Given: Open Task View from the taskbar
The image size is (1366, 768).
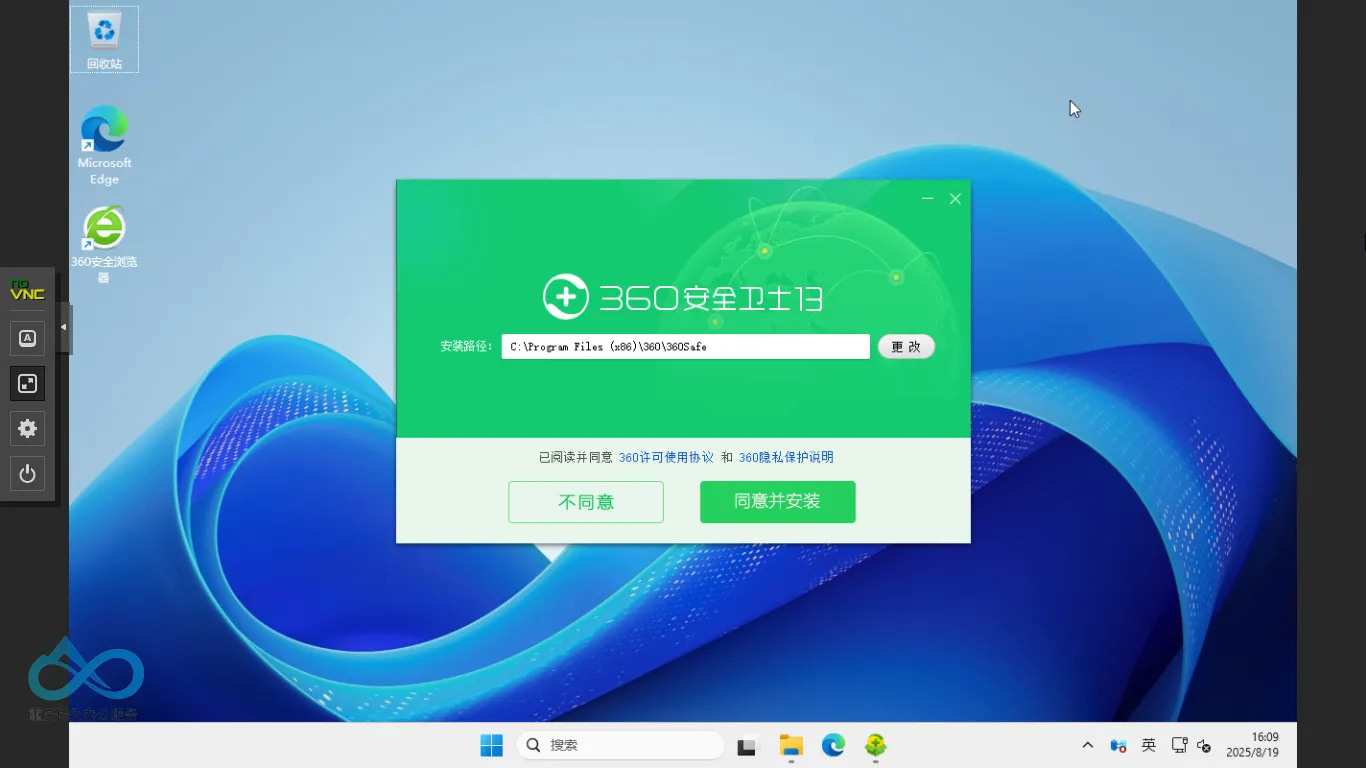Looking at the screenshot, I should pos(746,745).
